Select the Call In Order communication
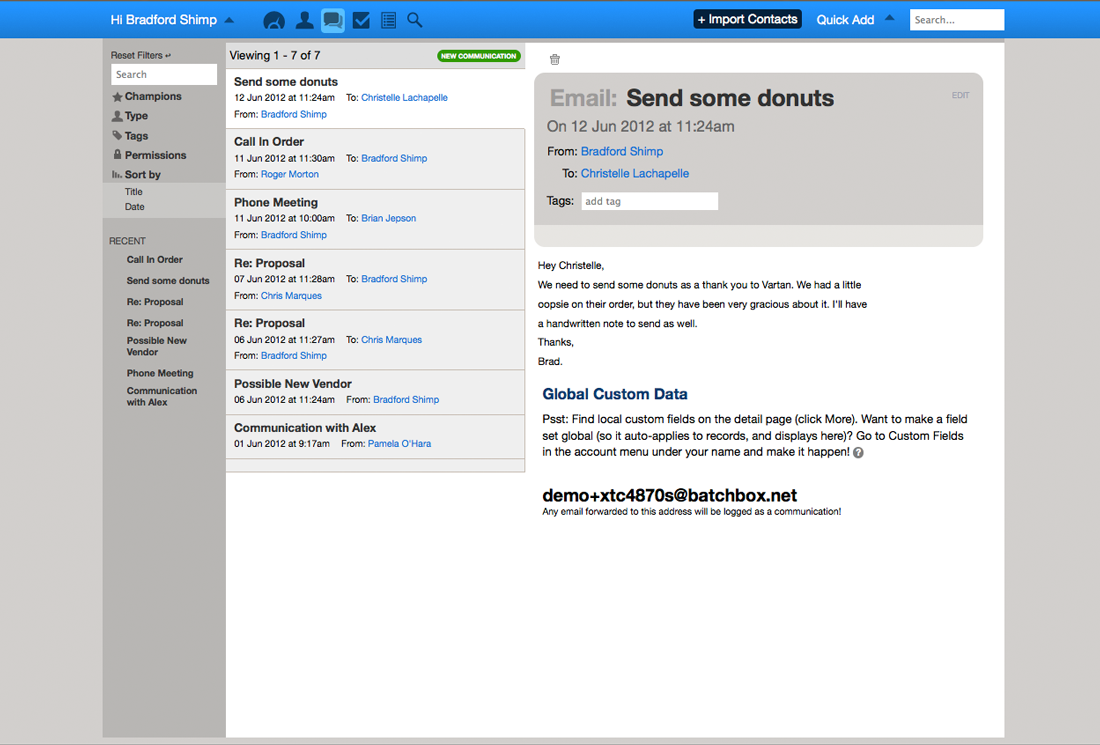Screen dimensions: 1100x745 point(375,159)
